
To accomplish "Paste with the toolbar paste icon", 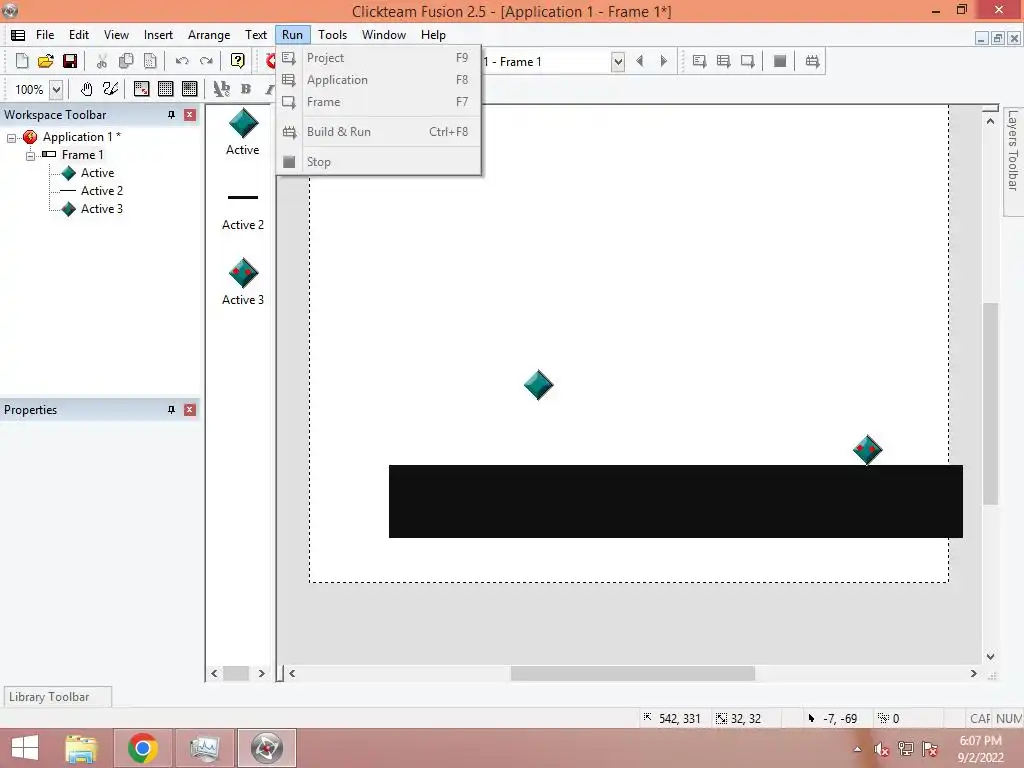I will 150,61.
